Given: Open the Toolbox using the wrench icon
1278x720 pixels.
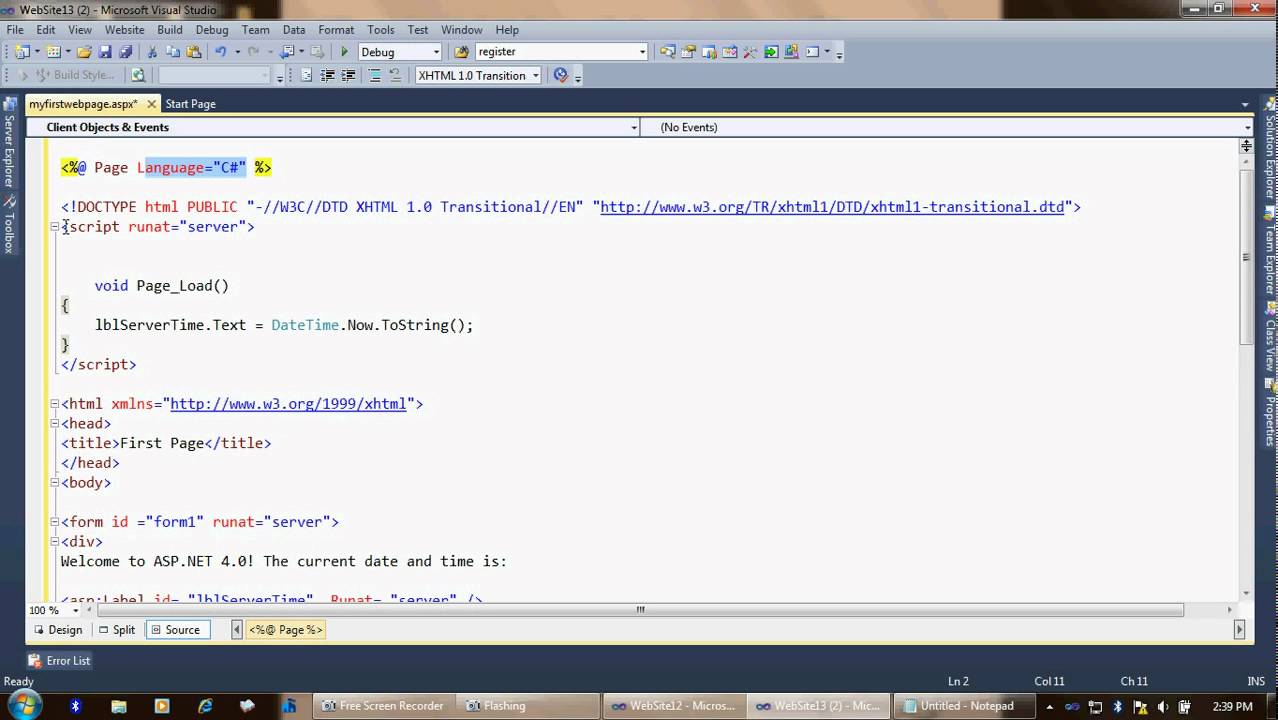Looking at the screenshot, I should 750,52.
